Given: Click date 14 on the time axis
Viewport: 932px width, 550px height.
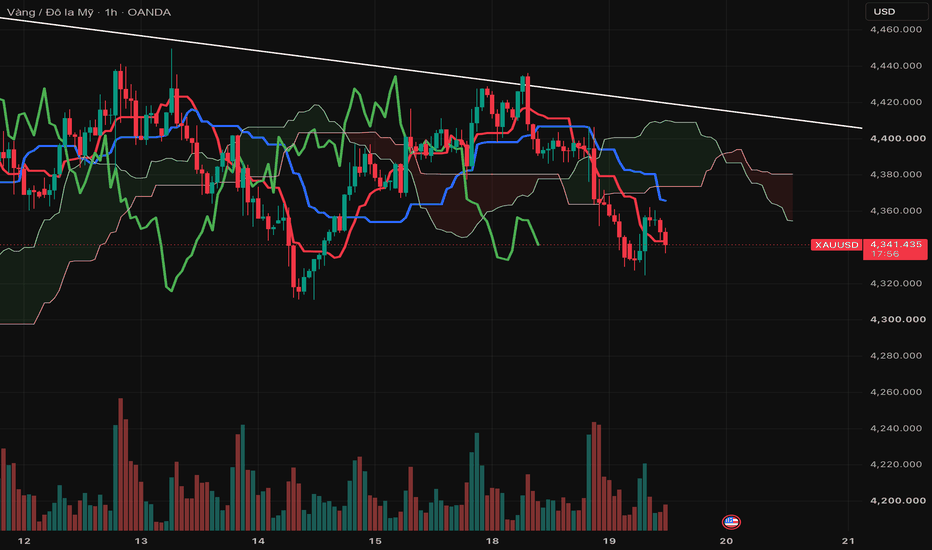Looking at the screenshot, I should [x=258, y=541].
